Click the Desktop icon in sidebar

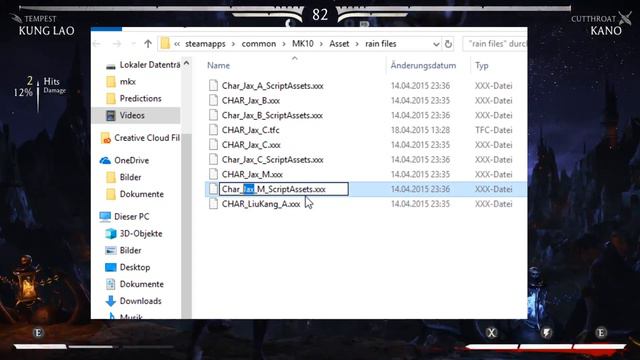(111, 267)
